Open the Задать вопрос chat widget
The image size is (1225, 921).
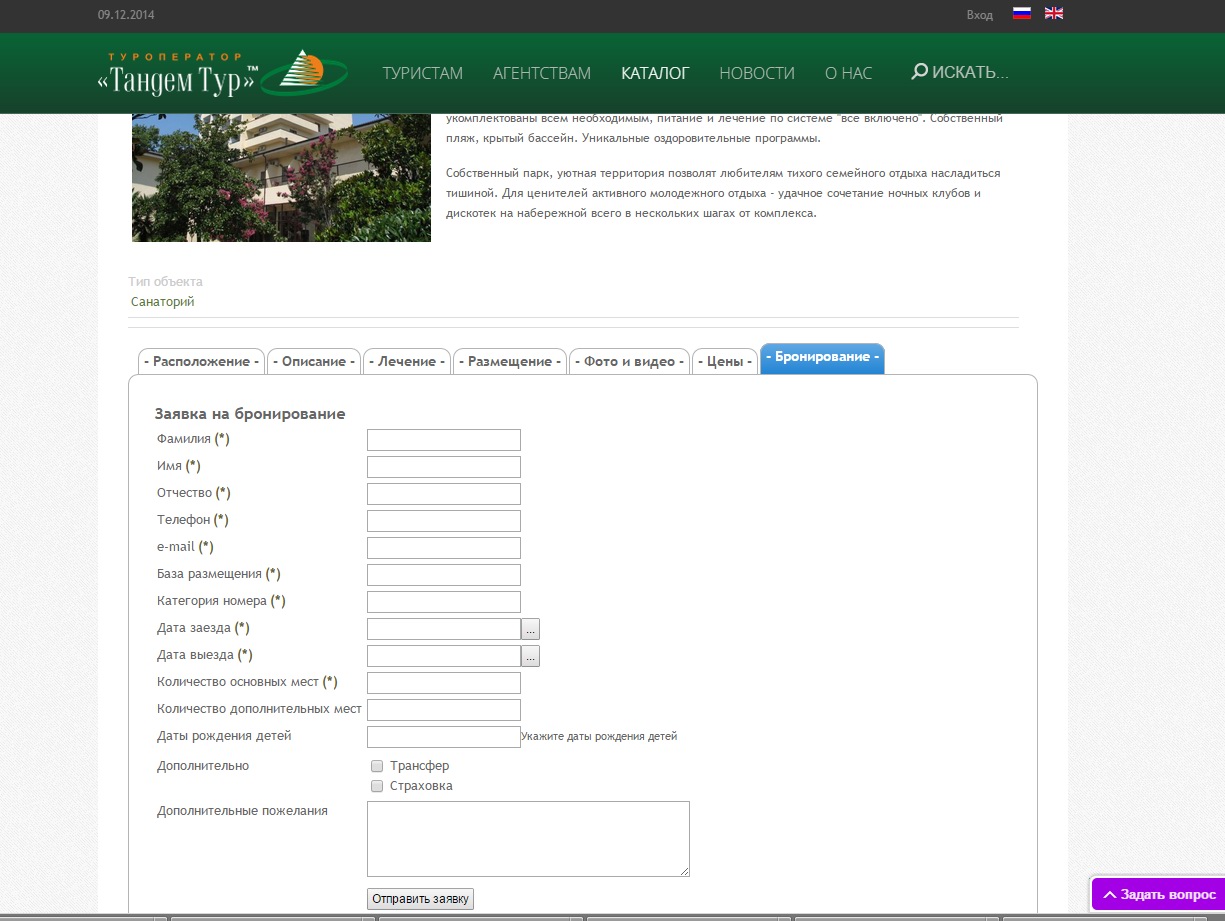pos(1158,894)
